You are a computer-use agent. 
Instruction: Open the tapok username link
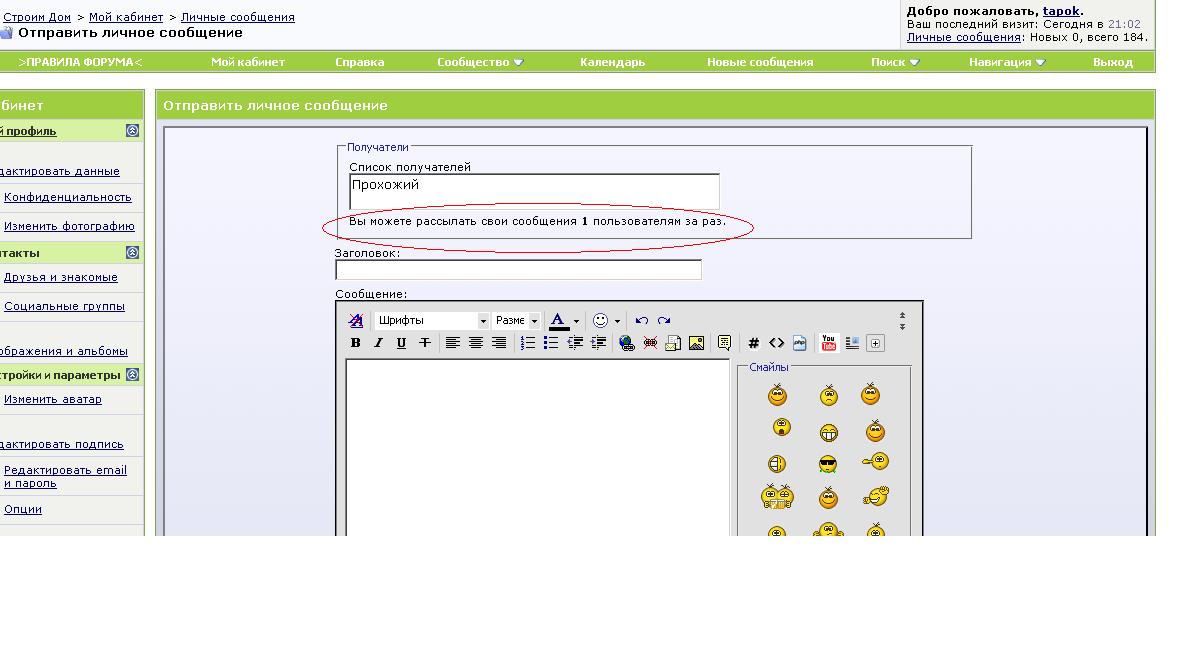[1061, 11]
